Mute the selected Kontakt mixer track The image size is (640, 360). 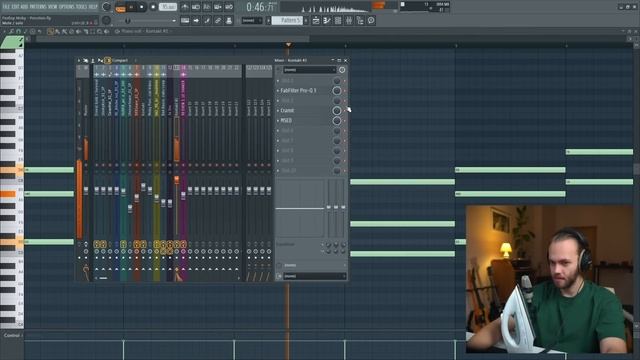[177, 165]
